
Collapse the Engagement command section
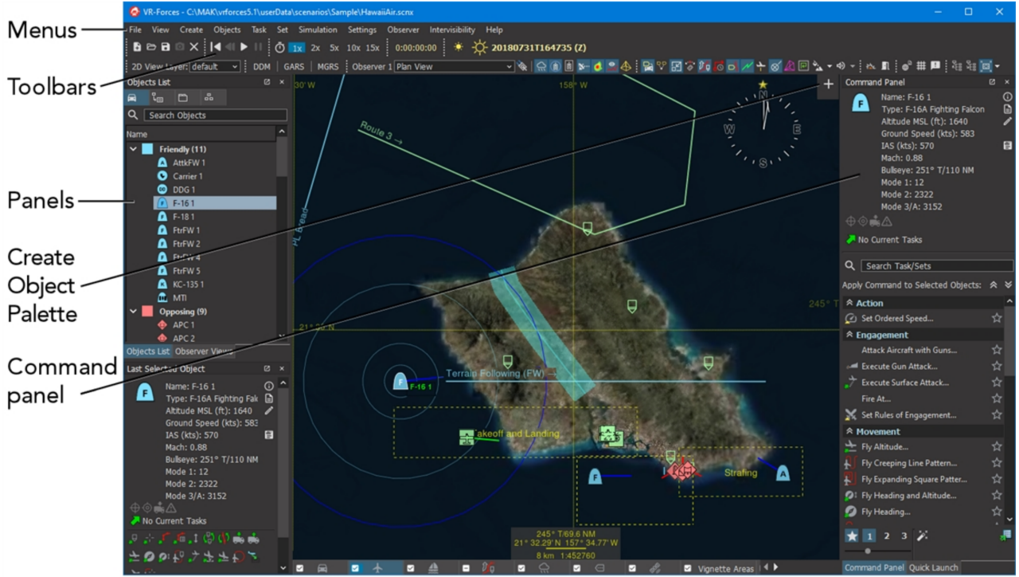point(849,335)
